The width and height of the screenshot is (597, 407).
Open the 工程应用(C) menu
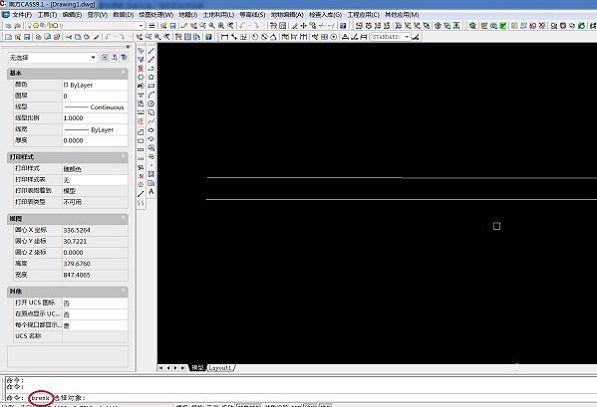[x=363, y=15]
